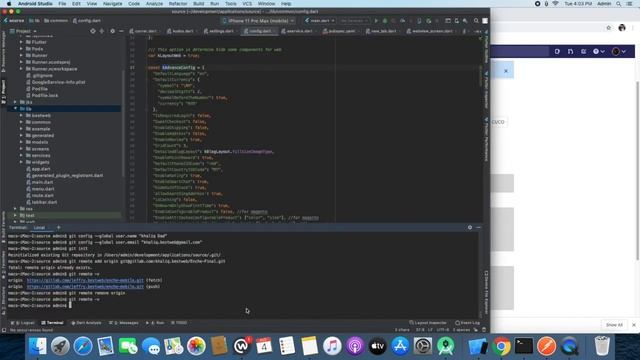This screenshot has height=360, width=640.
Task: Add new terminal session with plus icon
Action: [x=58, y=227]
